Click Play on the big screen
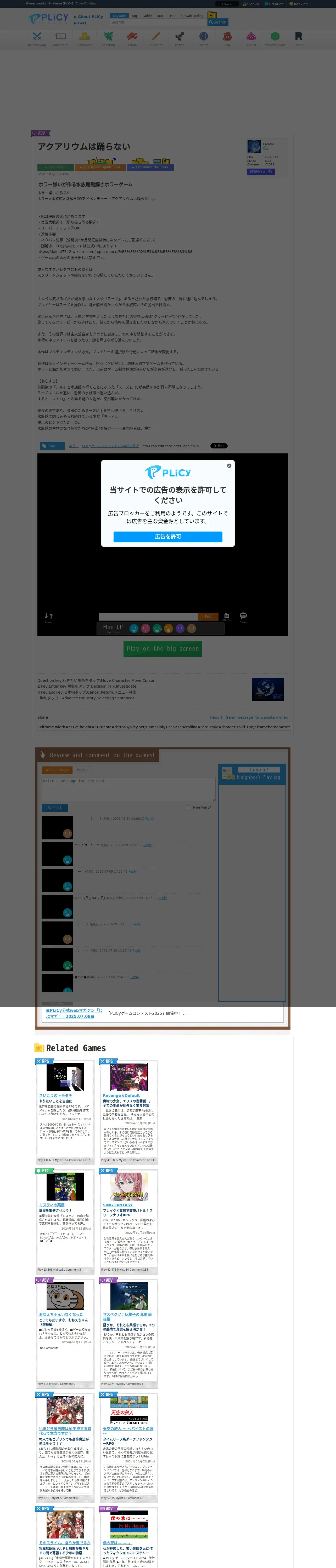 tap(163, 649)
